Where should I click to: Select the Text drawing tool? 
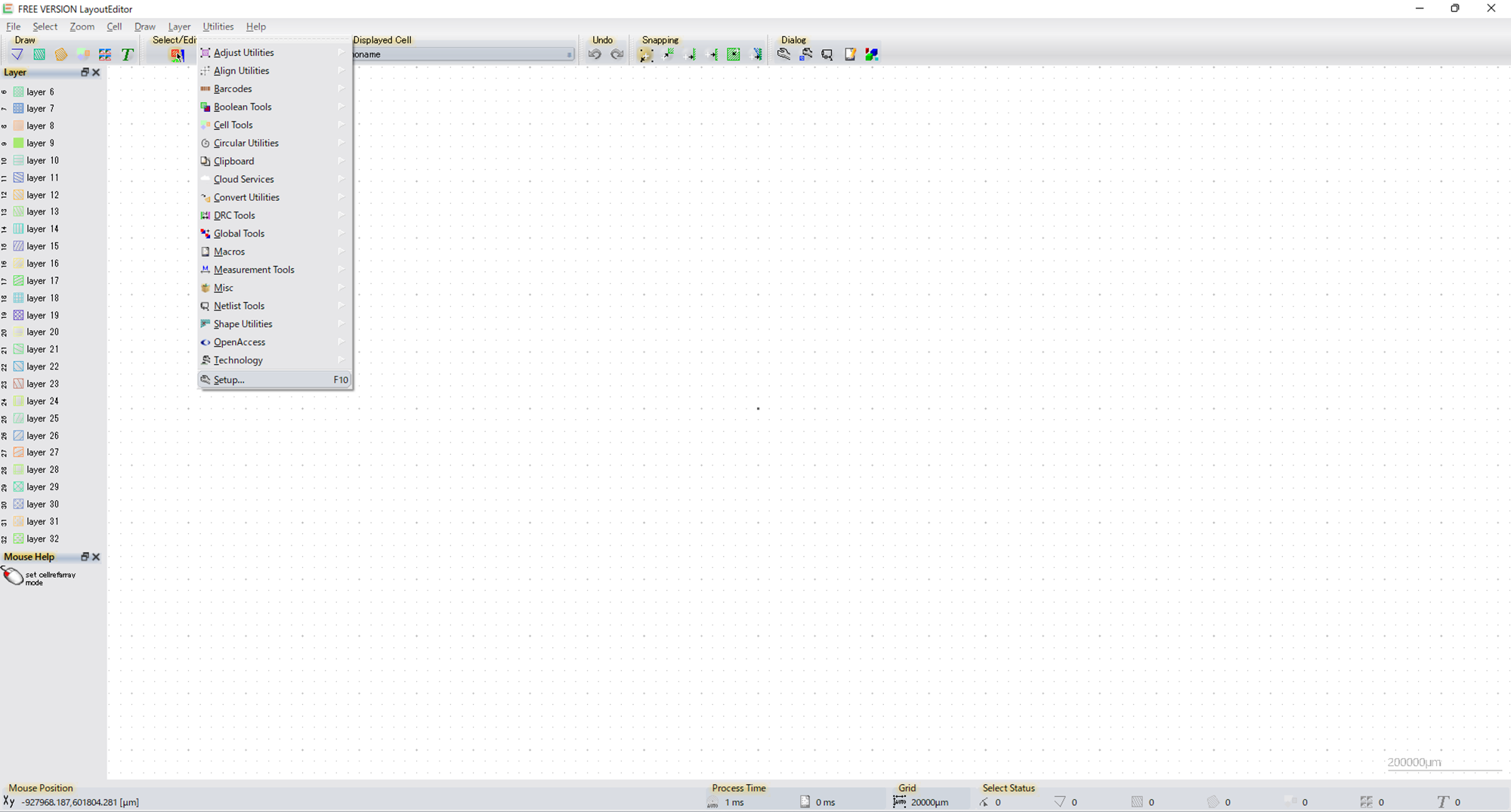(x=127, y=54)
